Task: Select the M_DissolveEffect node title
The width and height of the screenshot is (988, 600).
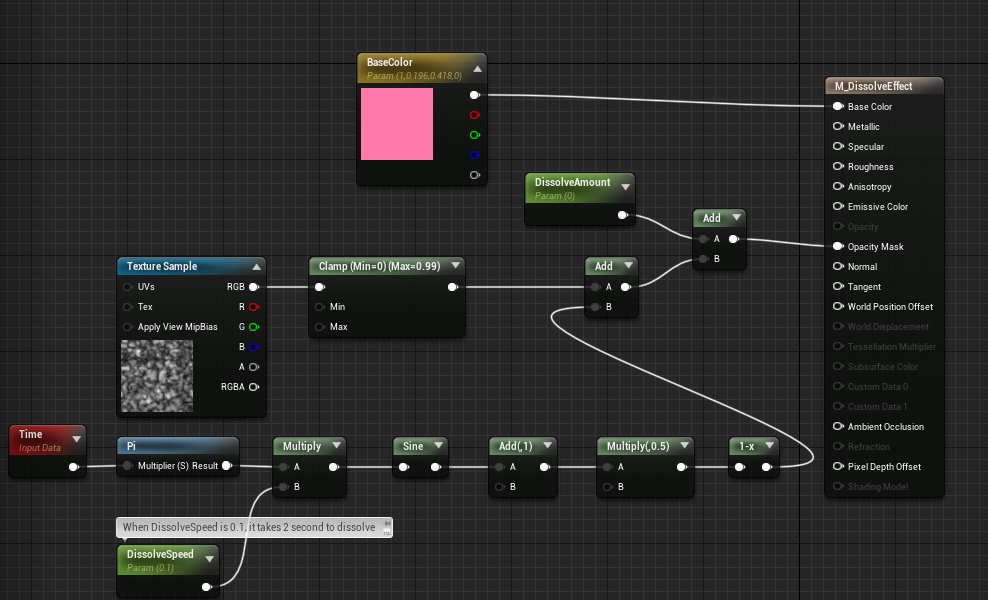Action: (873, 86)
